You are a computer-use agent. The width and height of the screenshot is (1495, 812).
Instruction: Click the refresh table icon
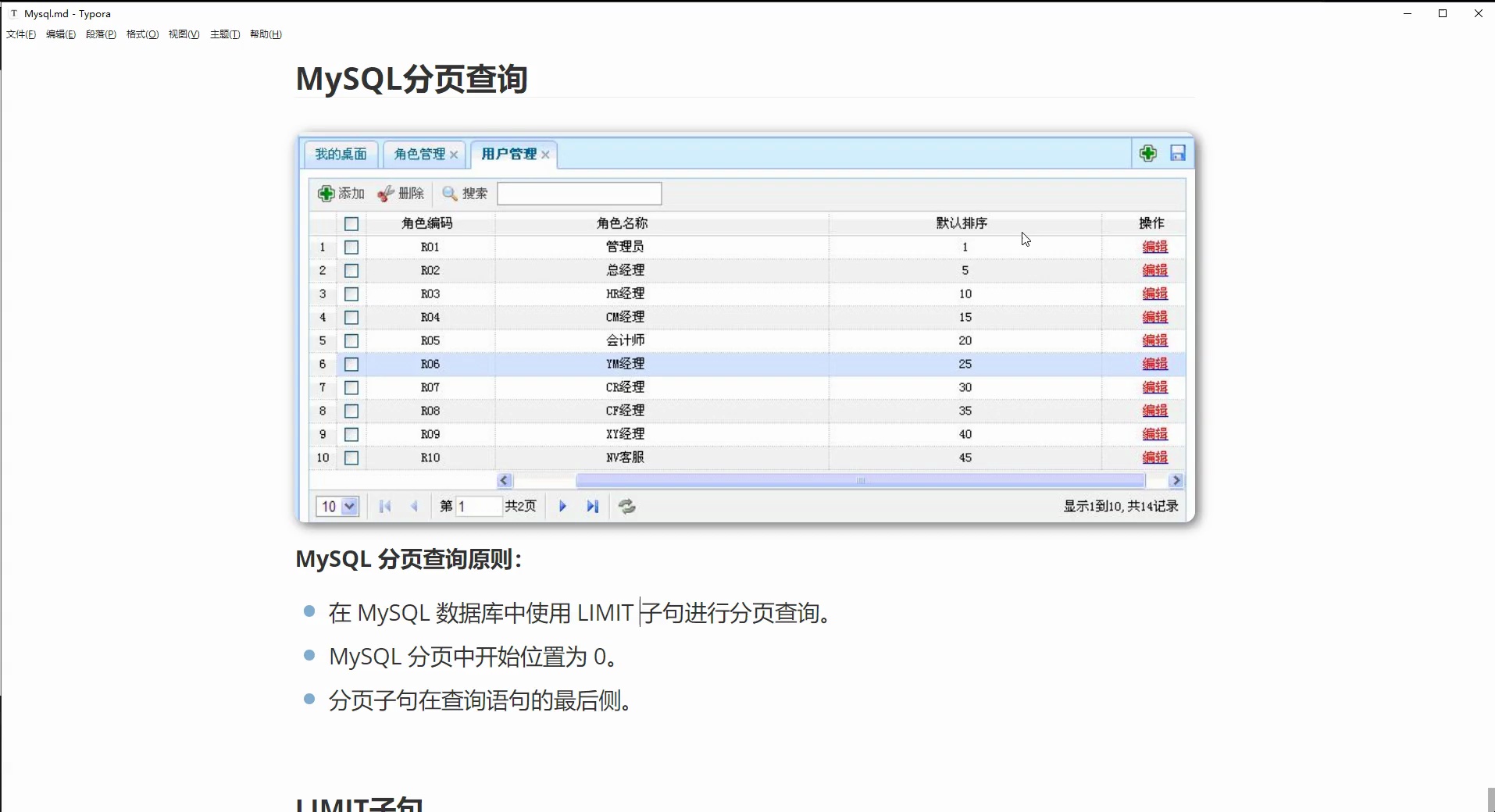pos(627,507)
